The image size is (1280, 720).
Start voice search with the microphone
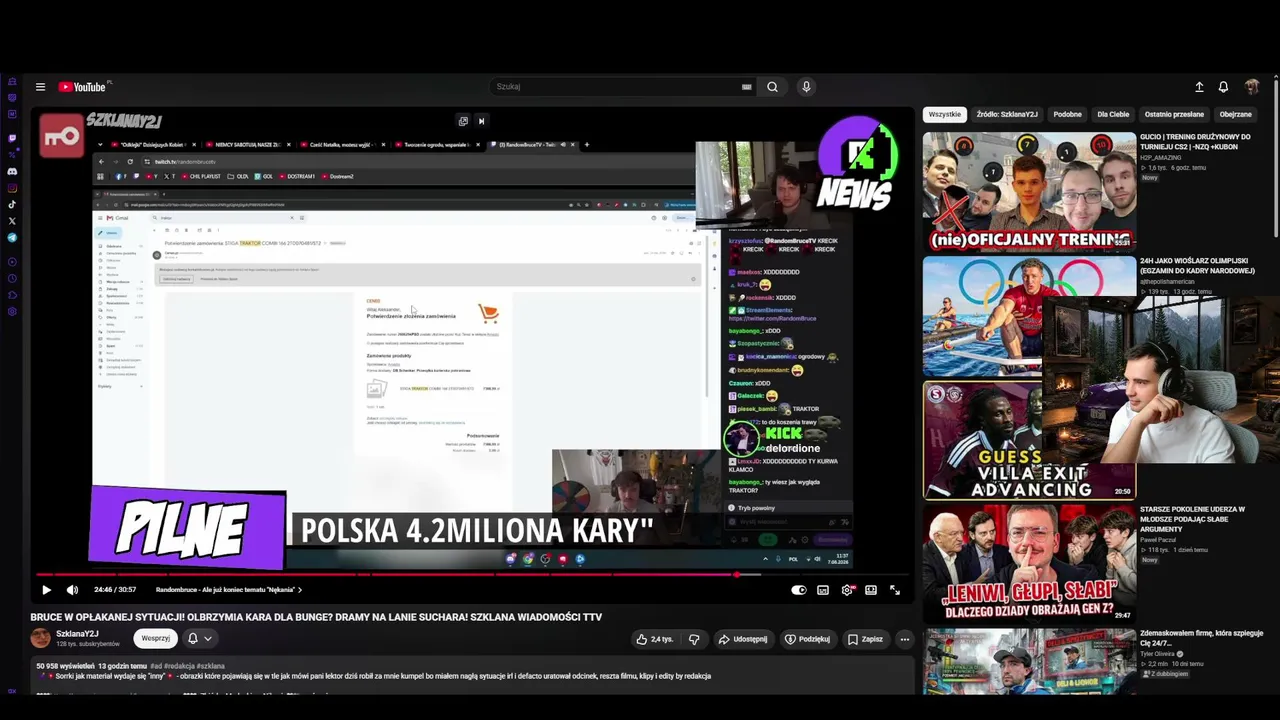(x=806, y=87)
